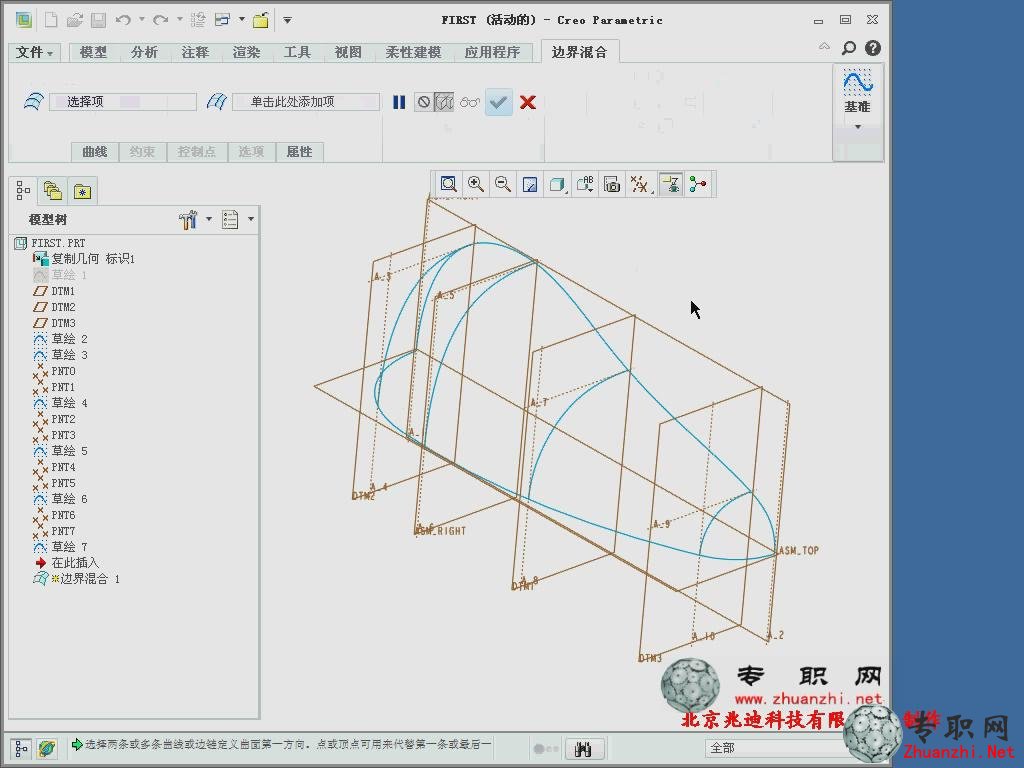Screen dimensions: 1024x768
Task: Expand the windows list dropdown arrow
Action: click(242, 20)
